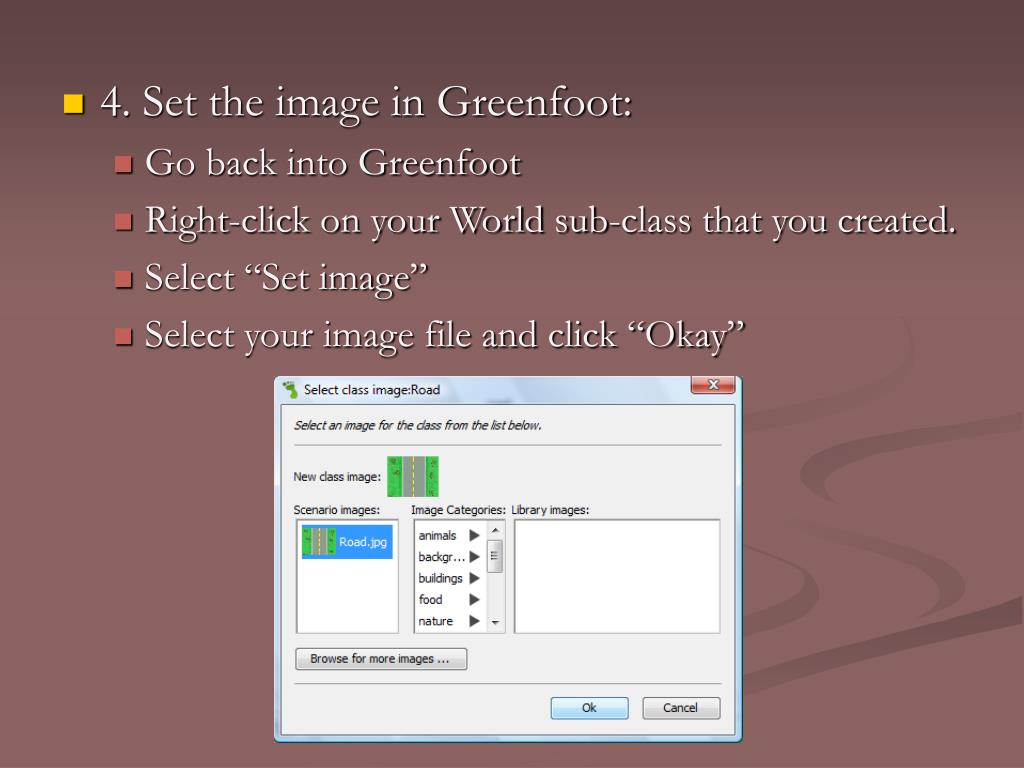Click inside the empty Library images list
This screenshot has height=768, width=1024.
pos(617,577)
